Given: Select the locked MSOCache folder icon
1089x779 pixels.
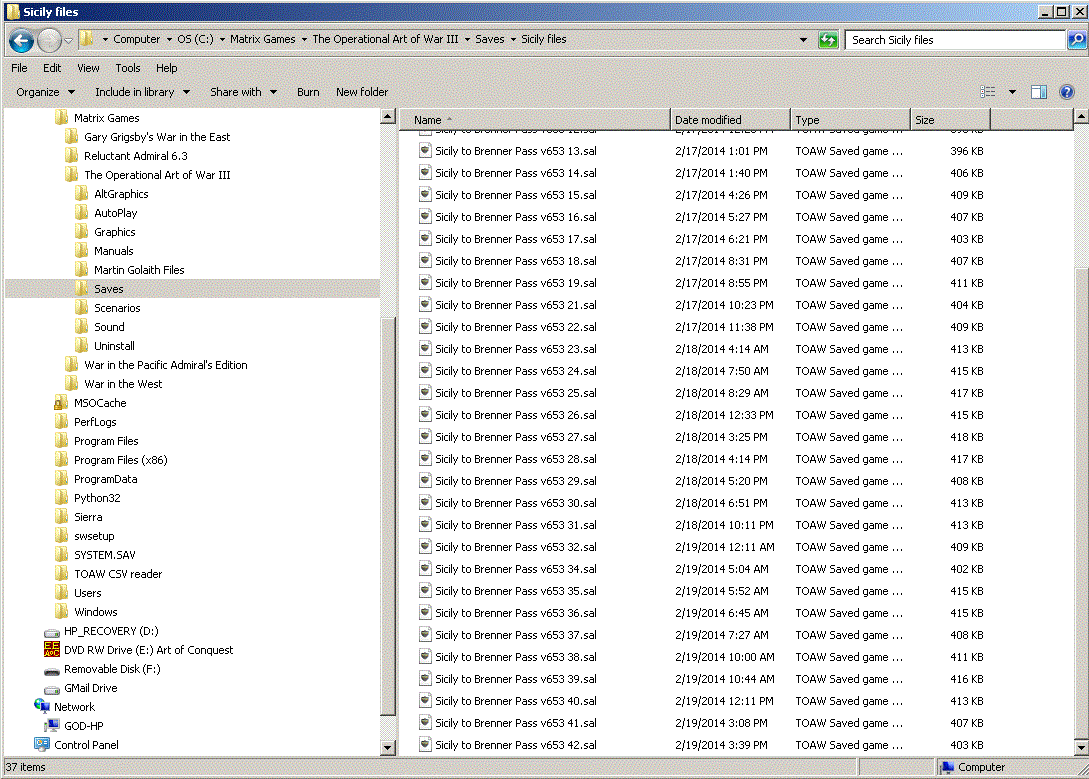Looking at the screenshot, I should coord(62,403).
